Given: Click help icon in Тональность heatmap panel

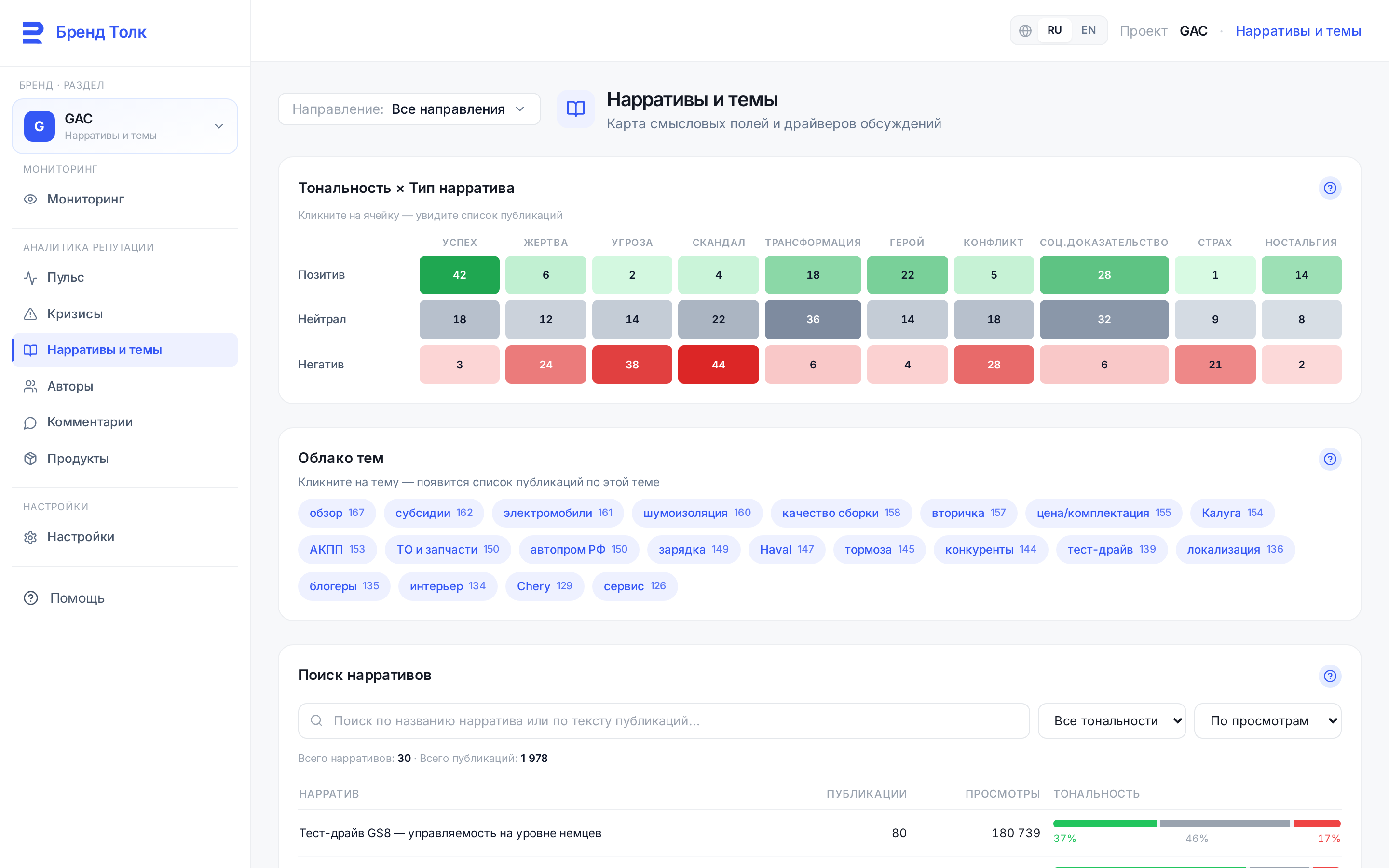Looking at the screenshot, I should click(x=1329, y=188).
